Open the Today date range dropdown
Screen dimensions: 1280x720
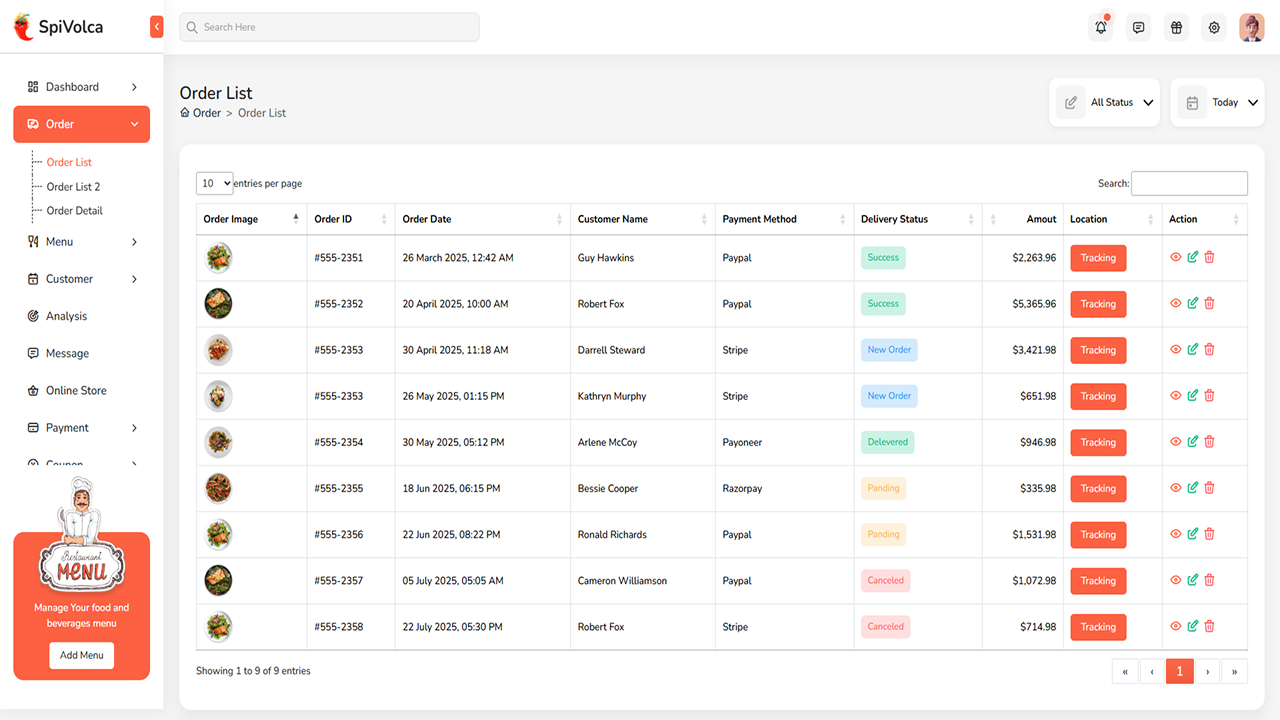pyautogui.click(x=1217, y=102)
